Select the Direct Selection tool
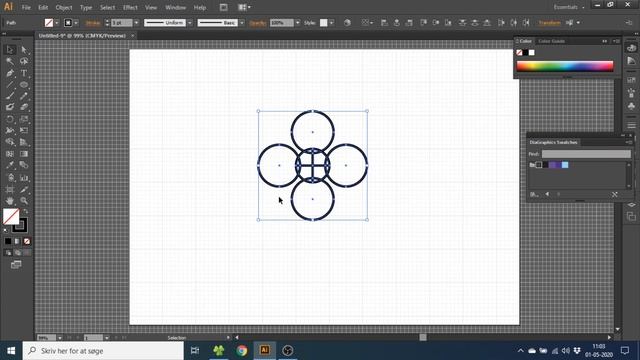Viewport: 640px width, 360px height. tap(24, 50)
